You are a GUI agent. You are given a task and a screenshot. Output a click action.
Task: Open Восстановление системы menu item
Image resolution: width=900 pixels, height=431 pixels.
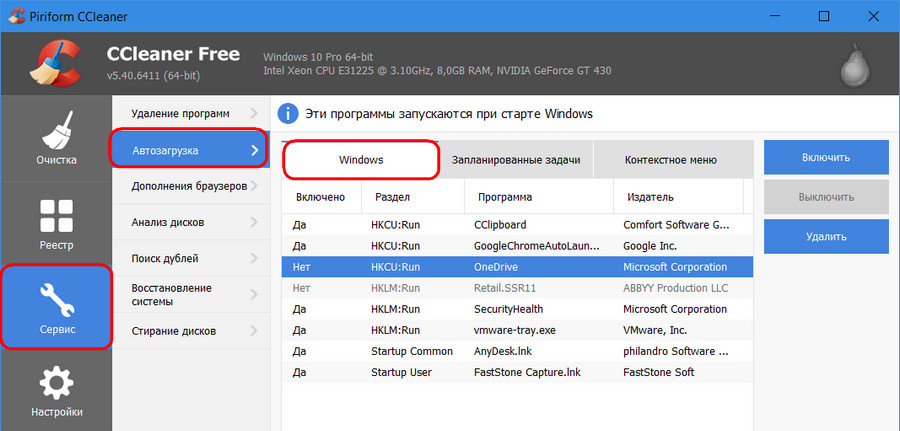pyautogui.click(x=191, y=294)
